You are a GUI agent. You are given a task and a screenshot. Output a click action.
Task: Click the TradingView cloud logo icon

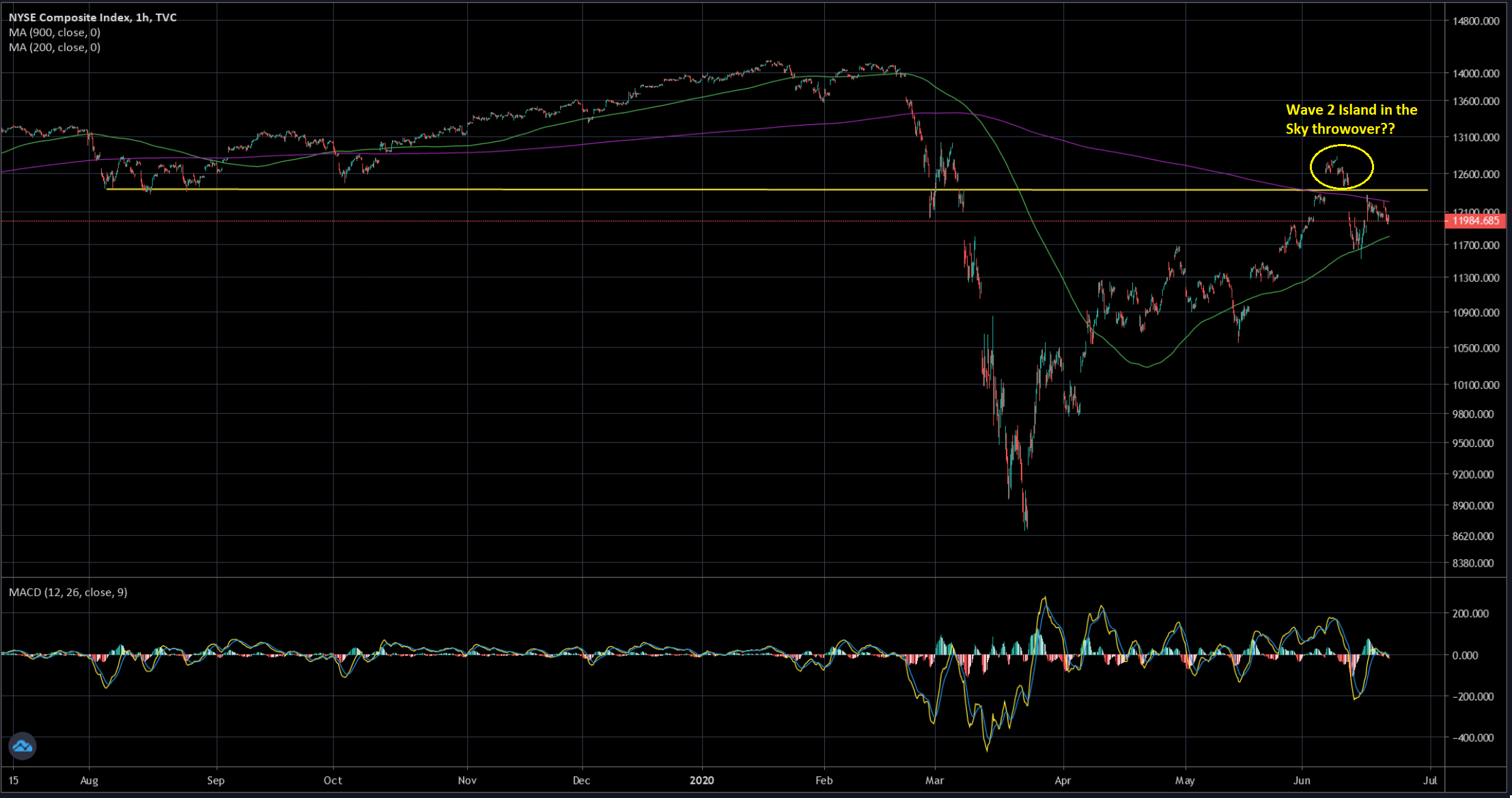coord(23,745)
